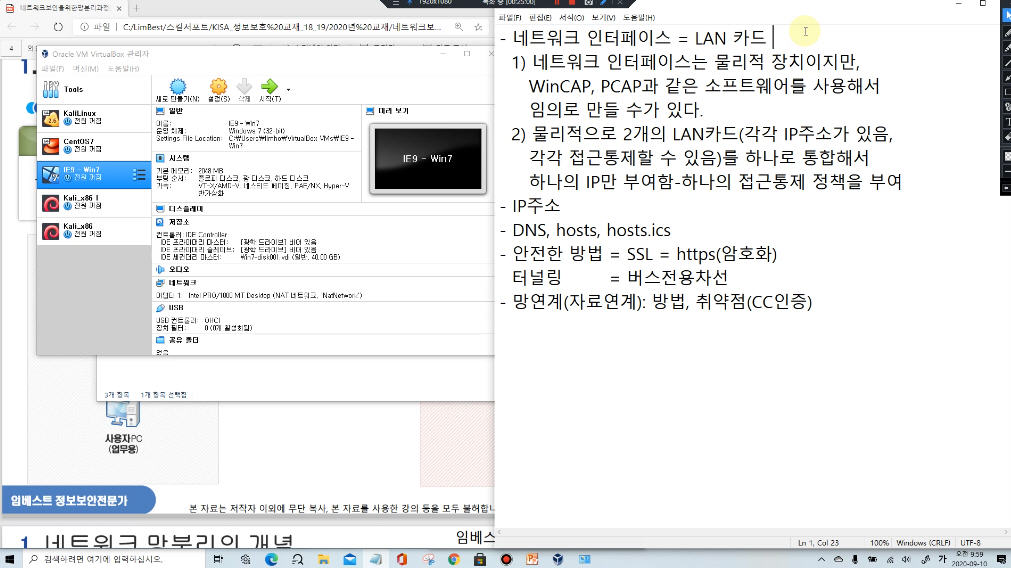Click bookmark star icon in address bar
This screenshot has width=1011, height=568.
(478, 27)
